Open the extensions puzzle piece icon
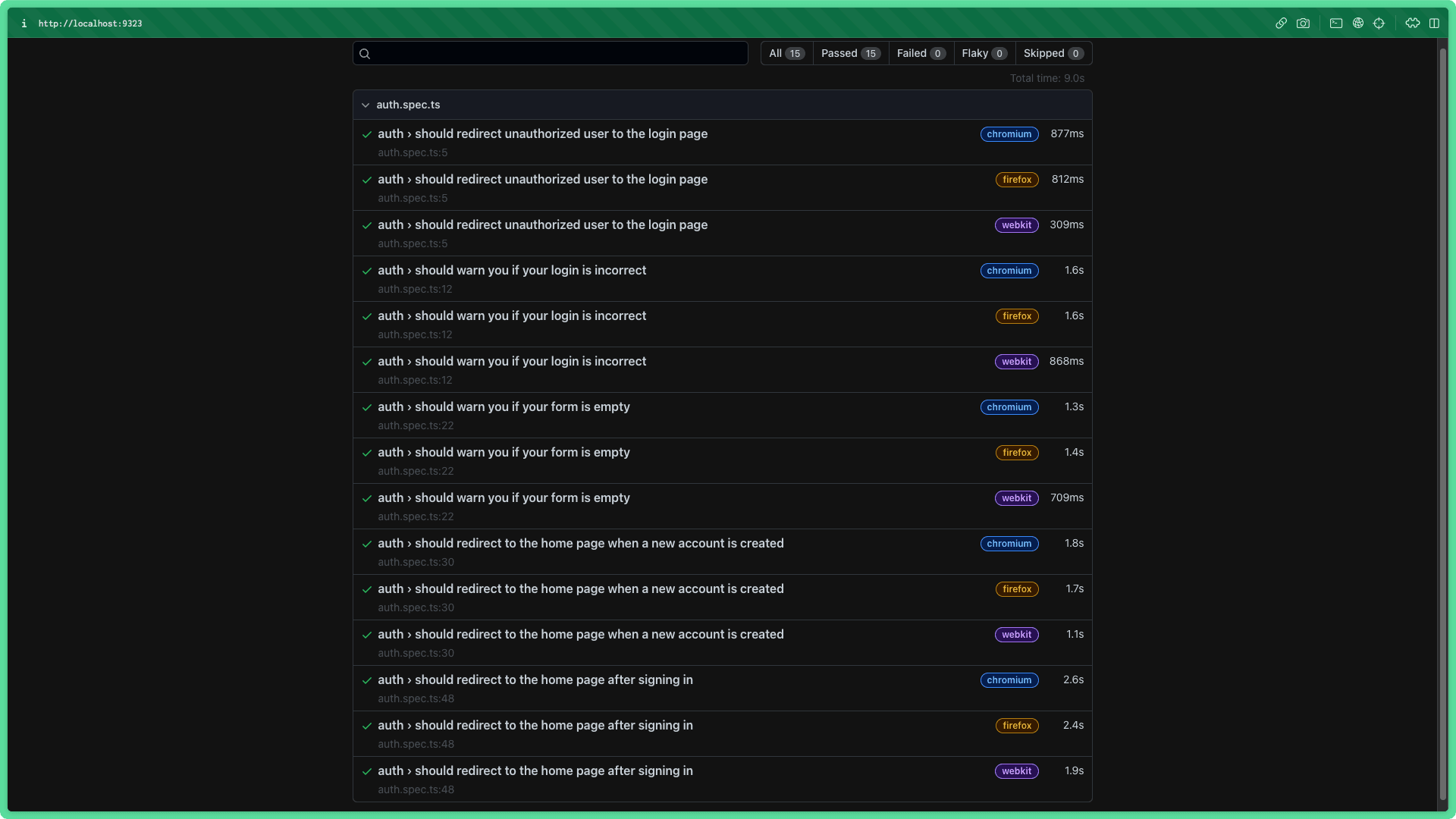This screenshot has width=1456, height=819. [x=1412, y=24]
